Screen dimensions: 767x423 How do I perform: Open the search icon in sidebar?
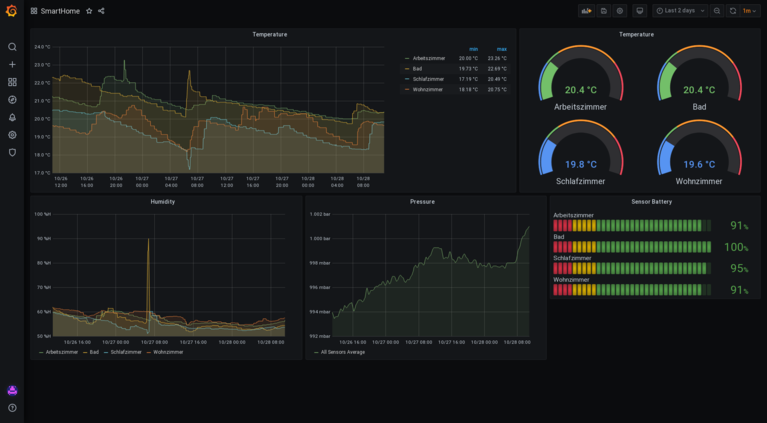[12, 47]
